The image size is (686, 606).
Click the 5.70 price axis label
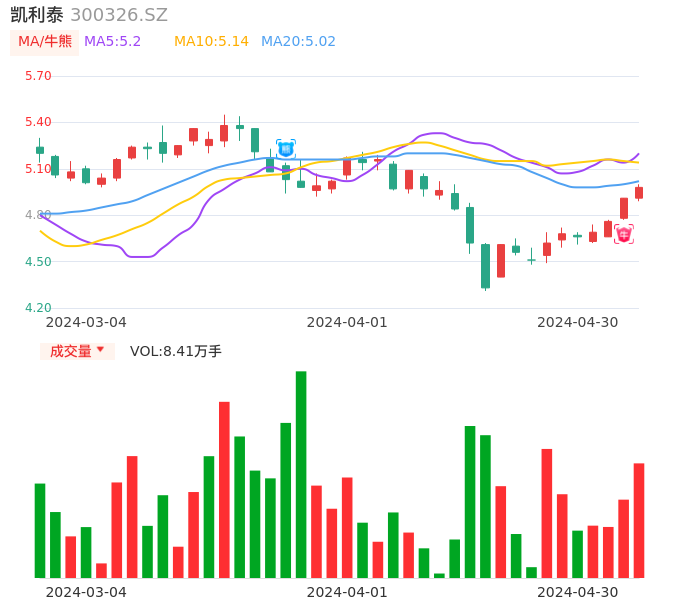pyautogui.click(x=38, y=76)
